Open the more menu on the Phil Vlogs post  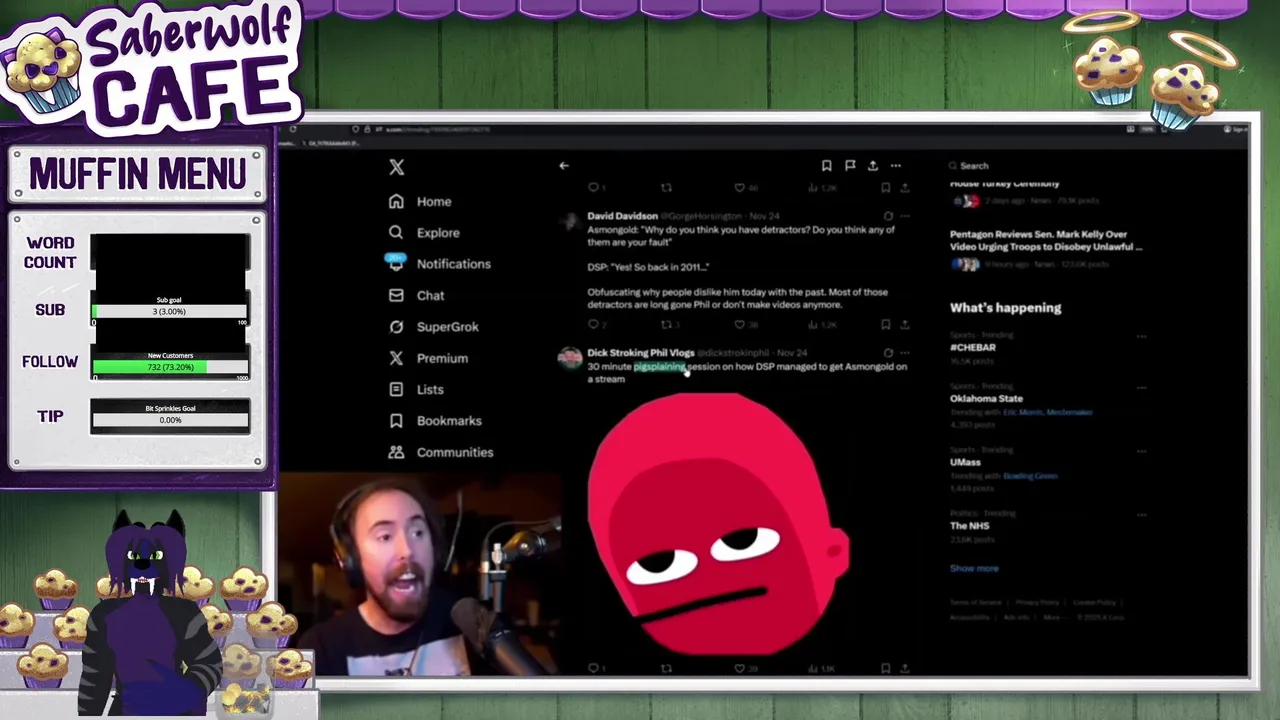(905, 353)
